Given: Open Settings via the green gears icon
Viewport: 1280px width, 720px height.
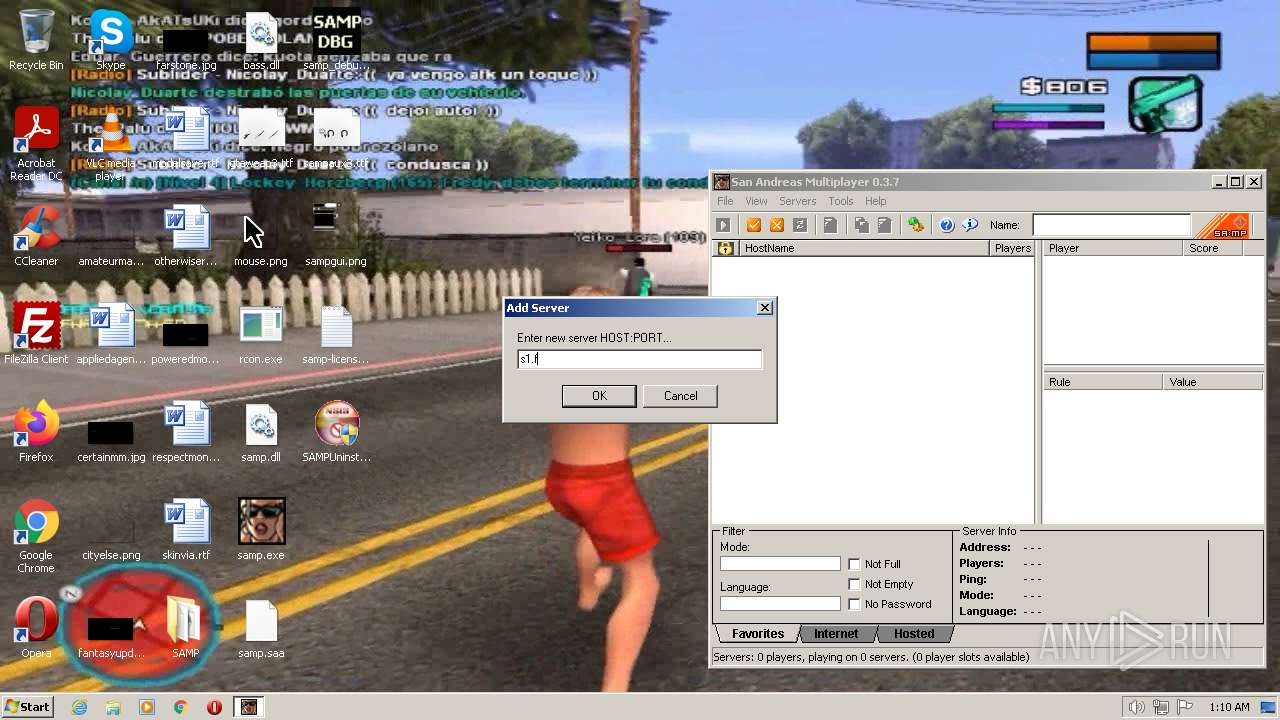Looking at the screenshot, I should [x=915, y=226].
